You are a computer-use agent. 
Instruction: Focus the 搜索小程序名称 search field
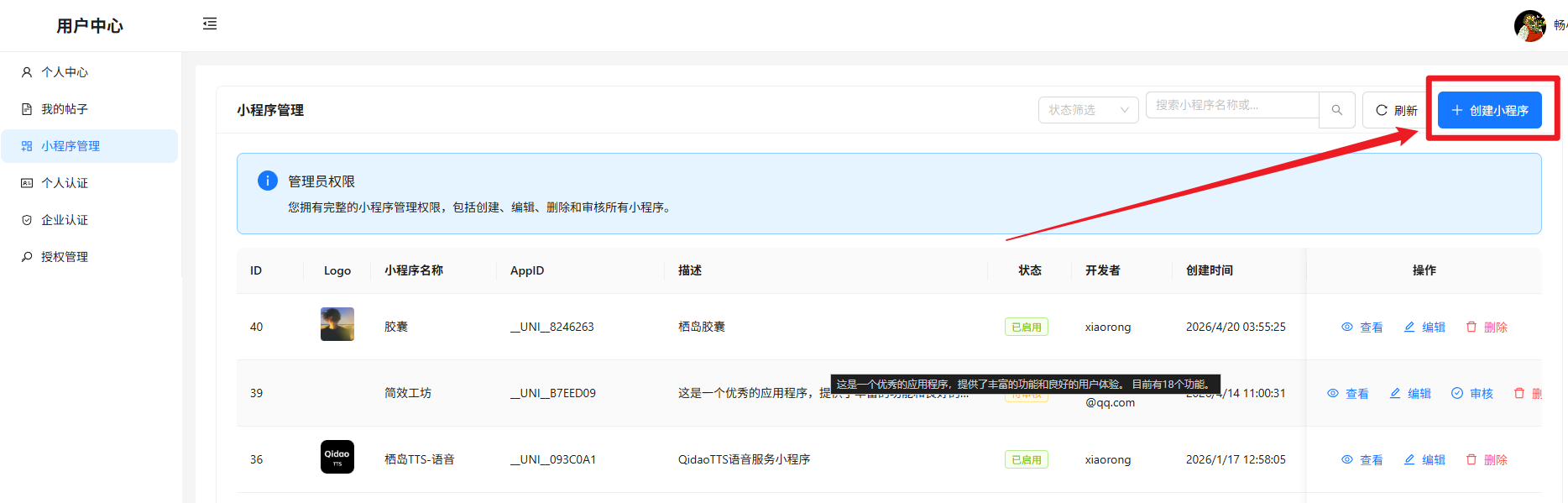tap(1232, 105)
